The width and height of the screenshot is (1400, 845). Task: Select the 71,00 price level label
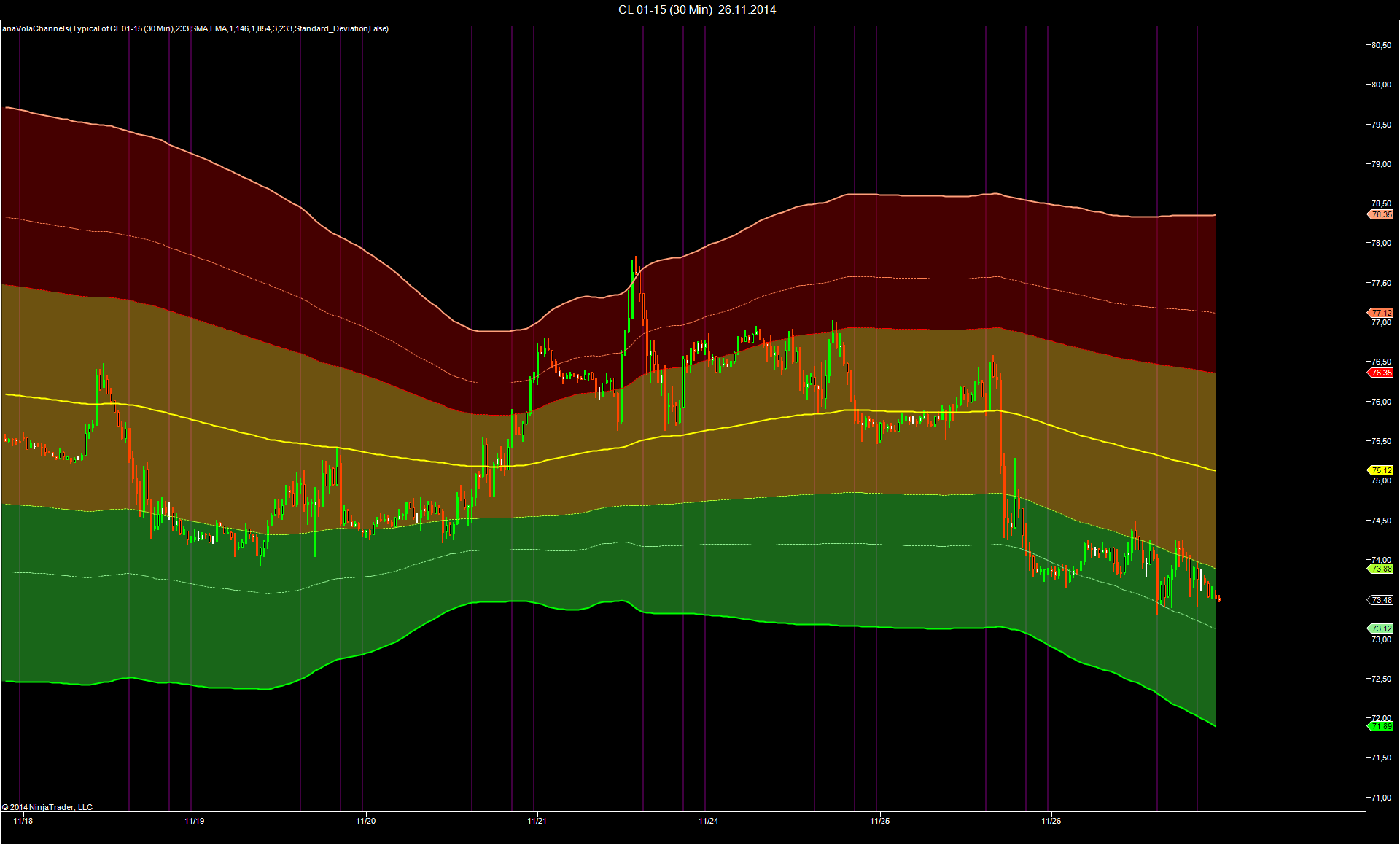coord(1381,798)
